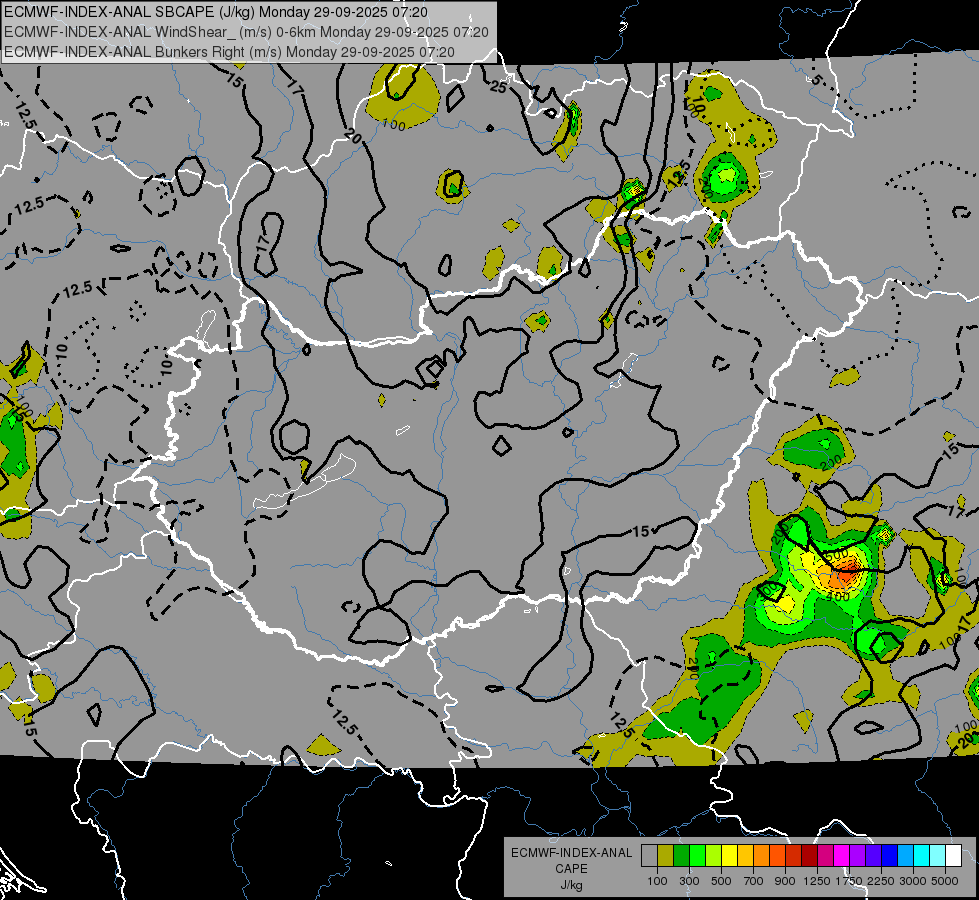Select the Bunkers Right (m/s) header line
This screenshot has height=900, width=979.
229,52
